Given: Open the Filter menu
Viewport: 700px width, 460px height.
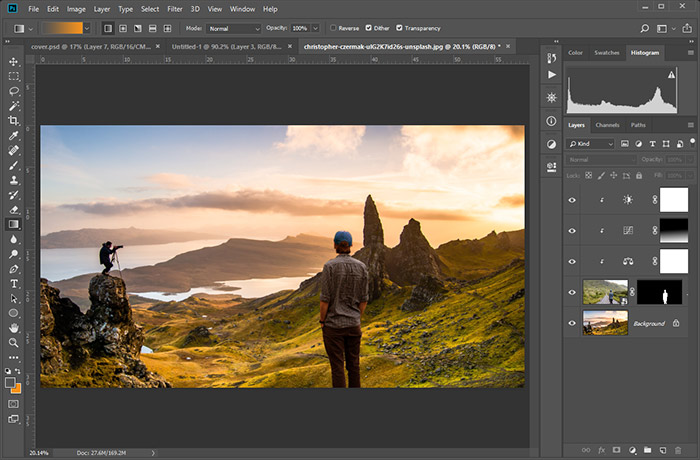Looking at the screenshot, I should pos(175,9).
